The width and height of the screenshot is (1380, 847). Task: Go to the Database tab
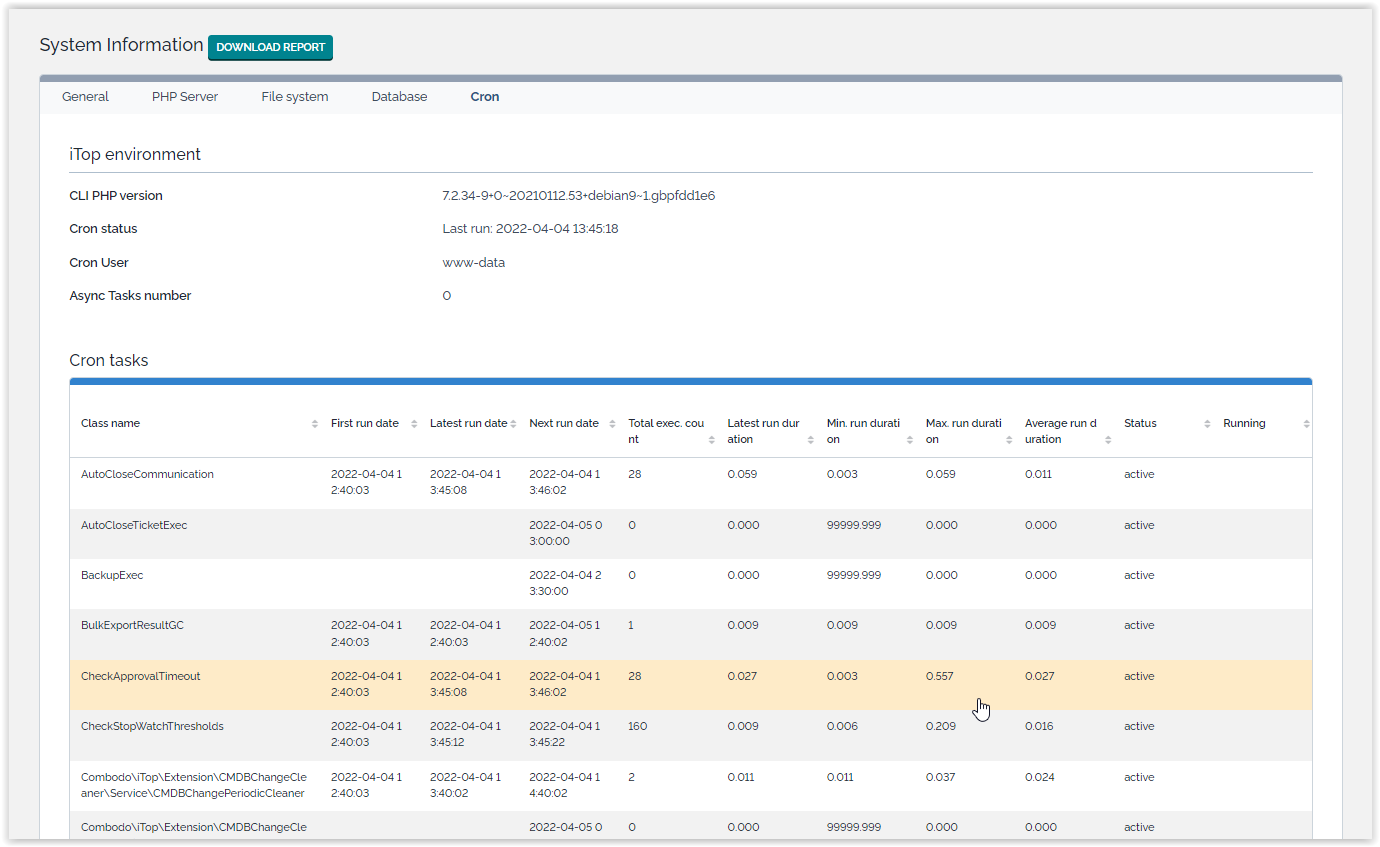click(x=399, y=97)
